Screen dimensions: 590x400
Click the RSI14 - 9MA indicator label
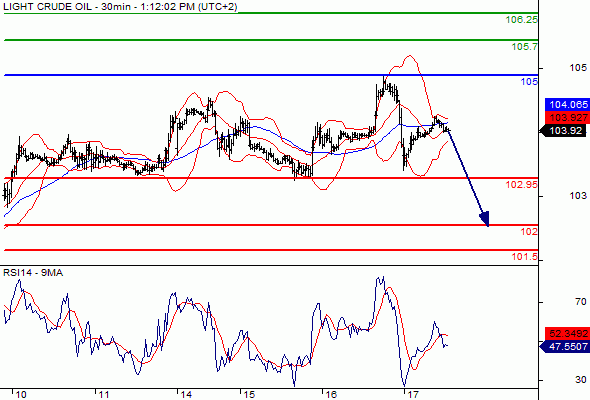(x=33, y=273)
